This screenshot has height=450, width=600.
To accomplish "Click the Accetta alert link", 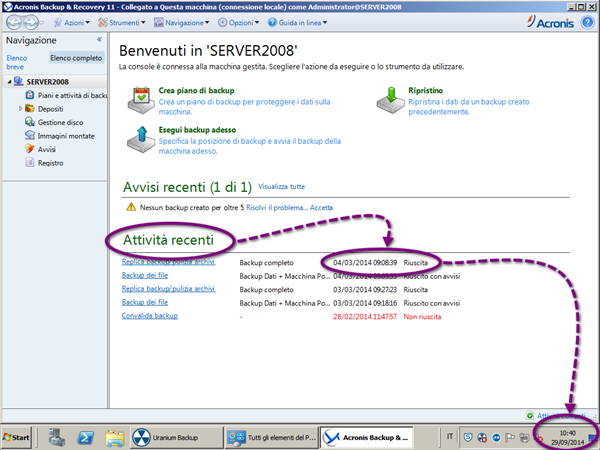I will [321, 207].
